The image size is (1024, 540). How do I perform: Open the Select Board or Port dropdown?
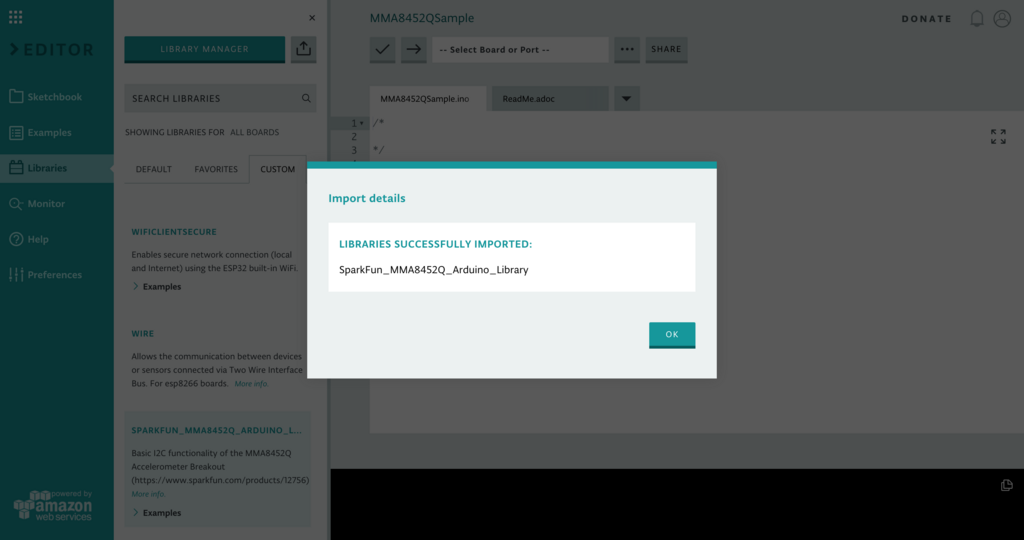(x=520, y=50)
